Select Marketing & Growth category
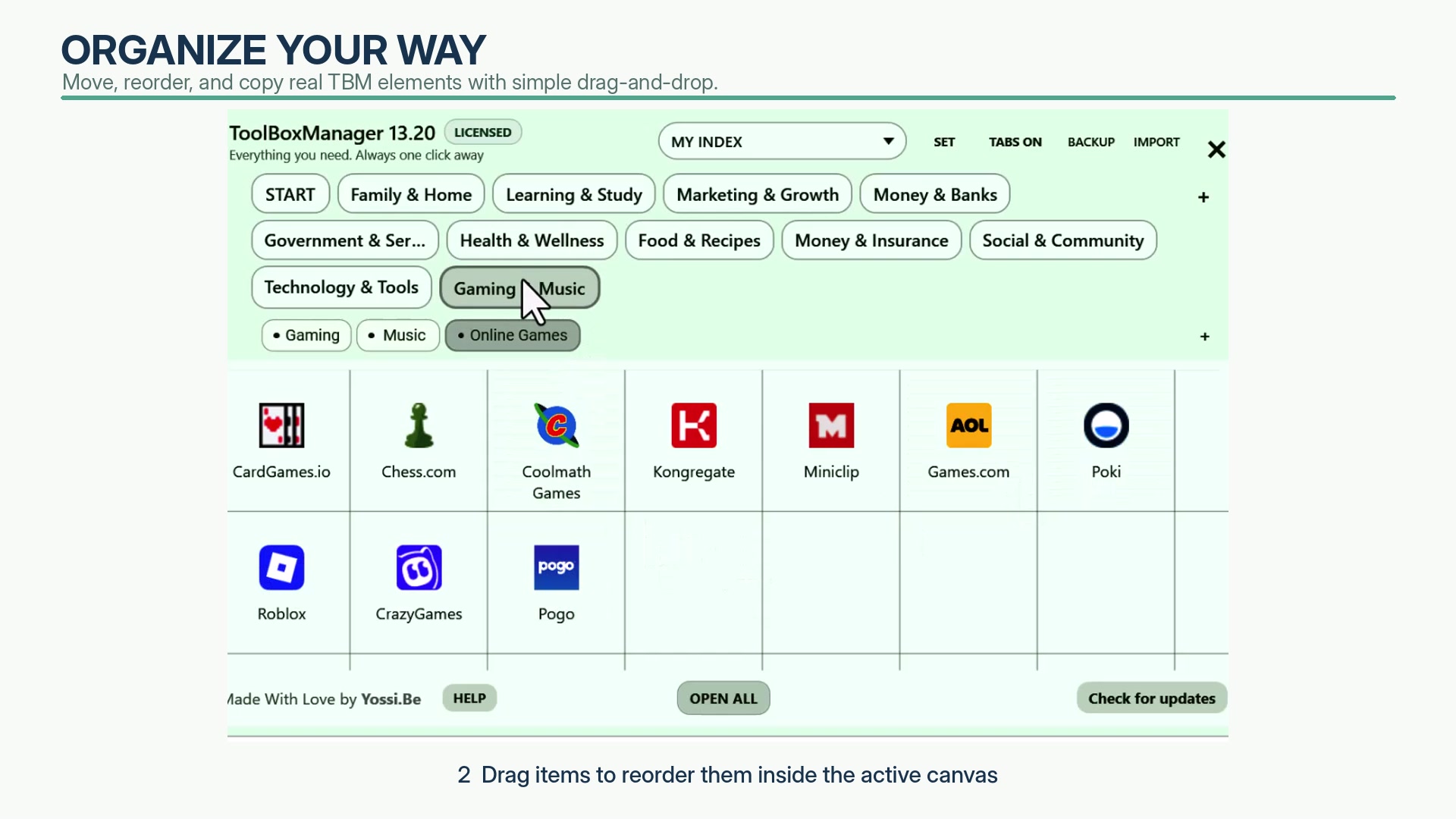Viewport: 1456px width, 819px height. click(758, 194)
